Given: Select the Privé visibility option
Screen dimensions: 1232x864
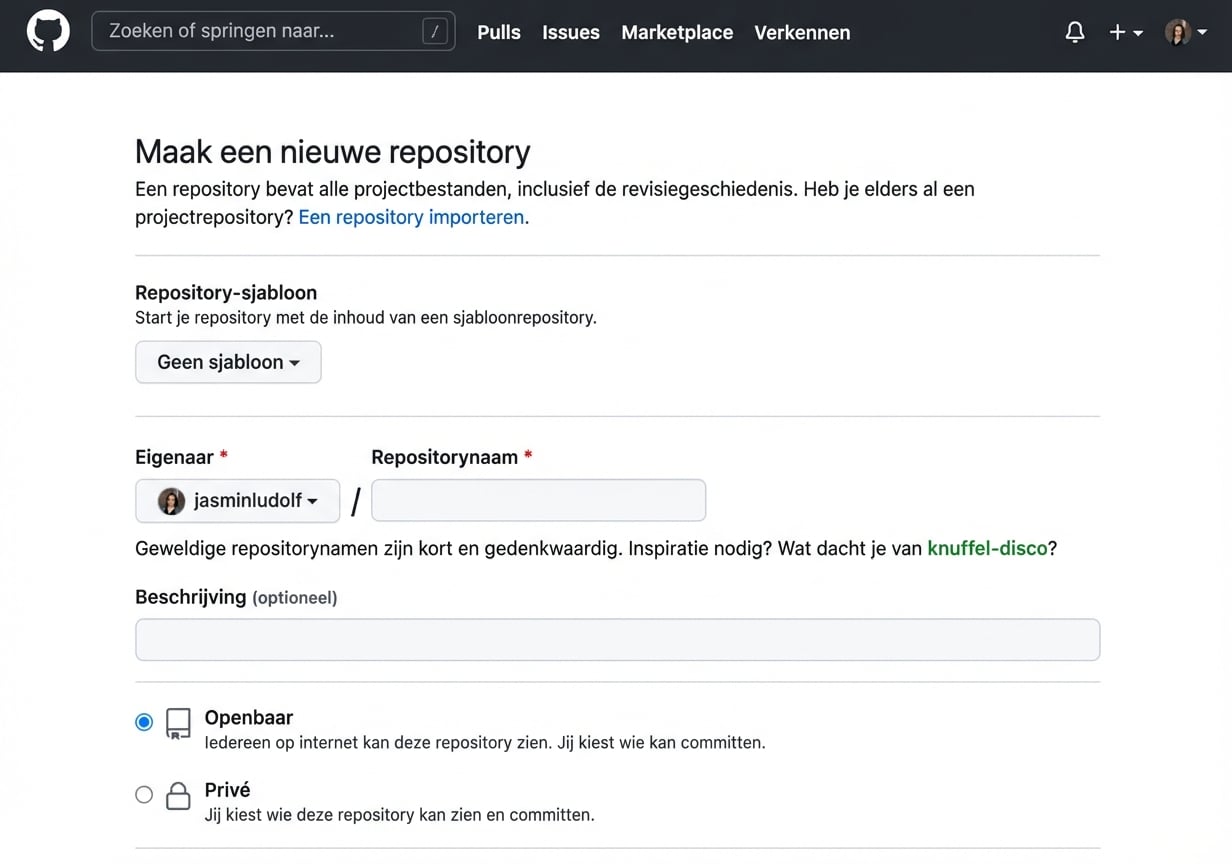Looking at the screenshot, I should [x=144, y=794].
